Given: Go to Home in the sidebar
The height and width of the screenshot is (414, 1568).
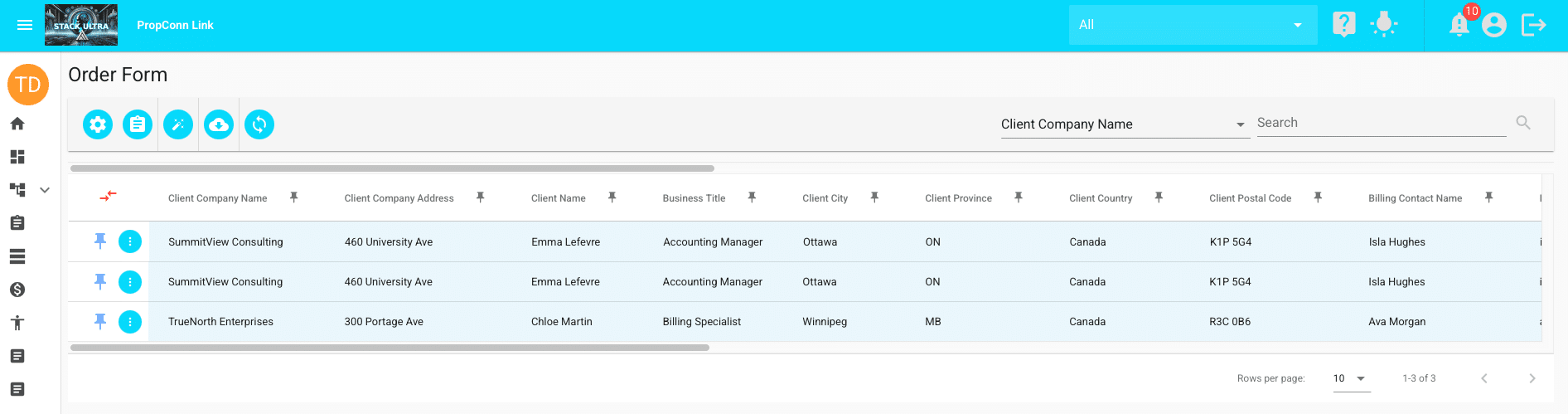Looking at the screenshot, I should click(x=17, y=124).
